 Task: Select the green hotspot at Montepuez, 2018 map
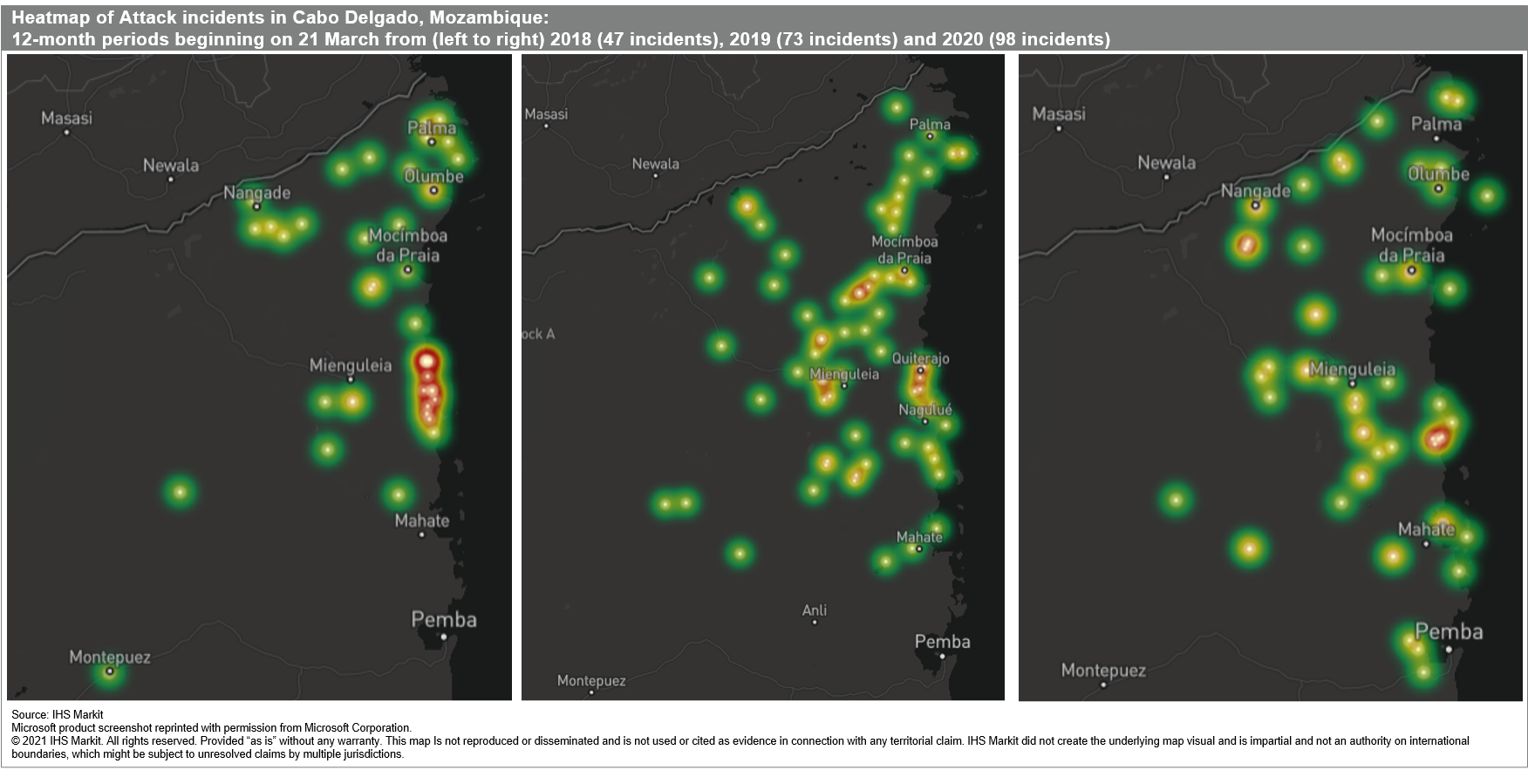(x=109, y=672)
